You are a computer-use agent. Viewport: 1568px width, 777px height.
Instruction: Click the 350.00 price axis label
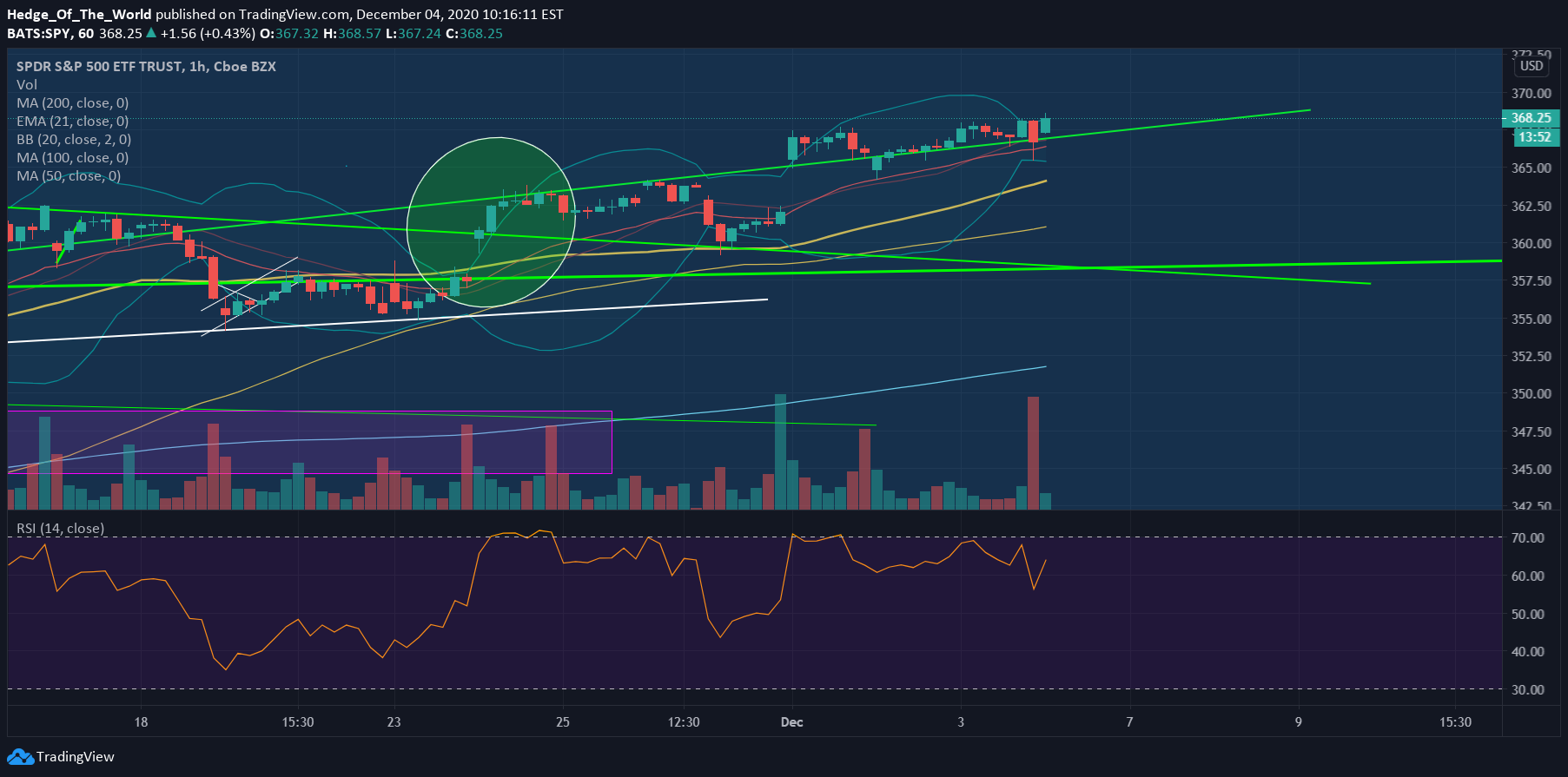coord(1531,394)
